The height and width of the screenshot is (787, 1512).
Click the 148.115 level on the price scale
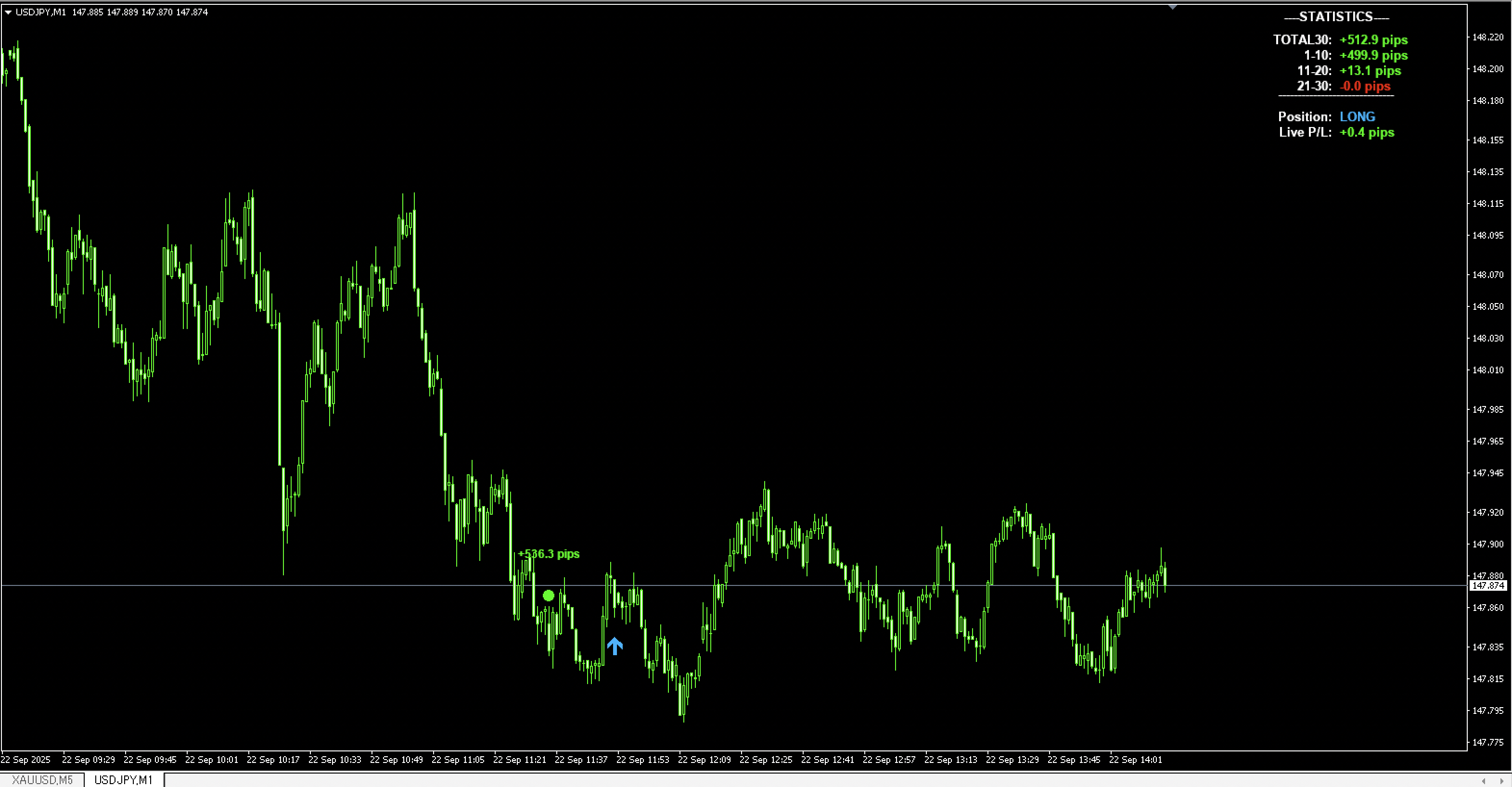tap(1488, 203)
